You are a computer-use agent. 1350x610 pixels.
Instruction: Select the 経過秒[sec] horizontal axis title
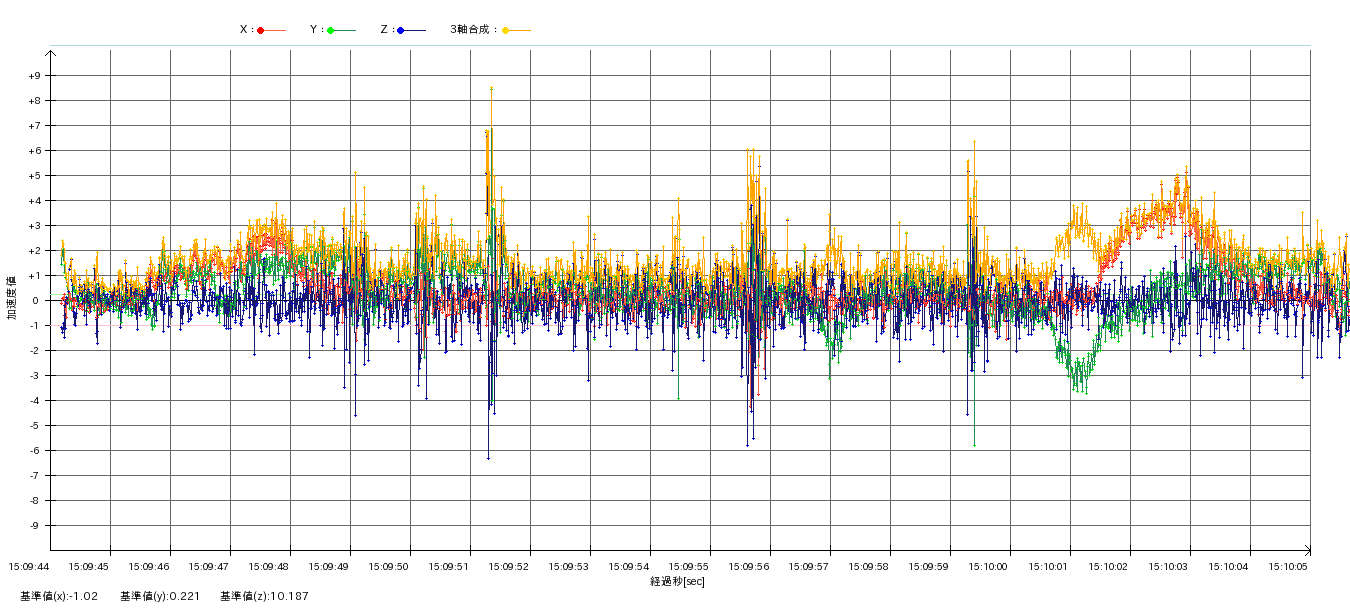[x=677, y=581]
